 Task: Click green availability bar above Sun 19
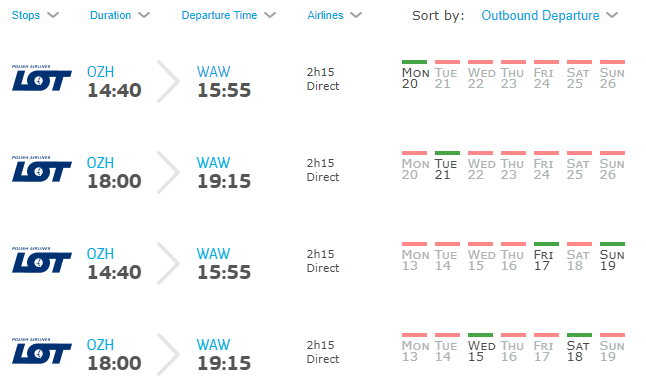pos(612,244)
